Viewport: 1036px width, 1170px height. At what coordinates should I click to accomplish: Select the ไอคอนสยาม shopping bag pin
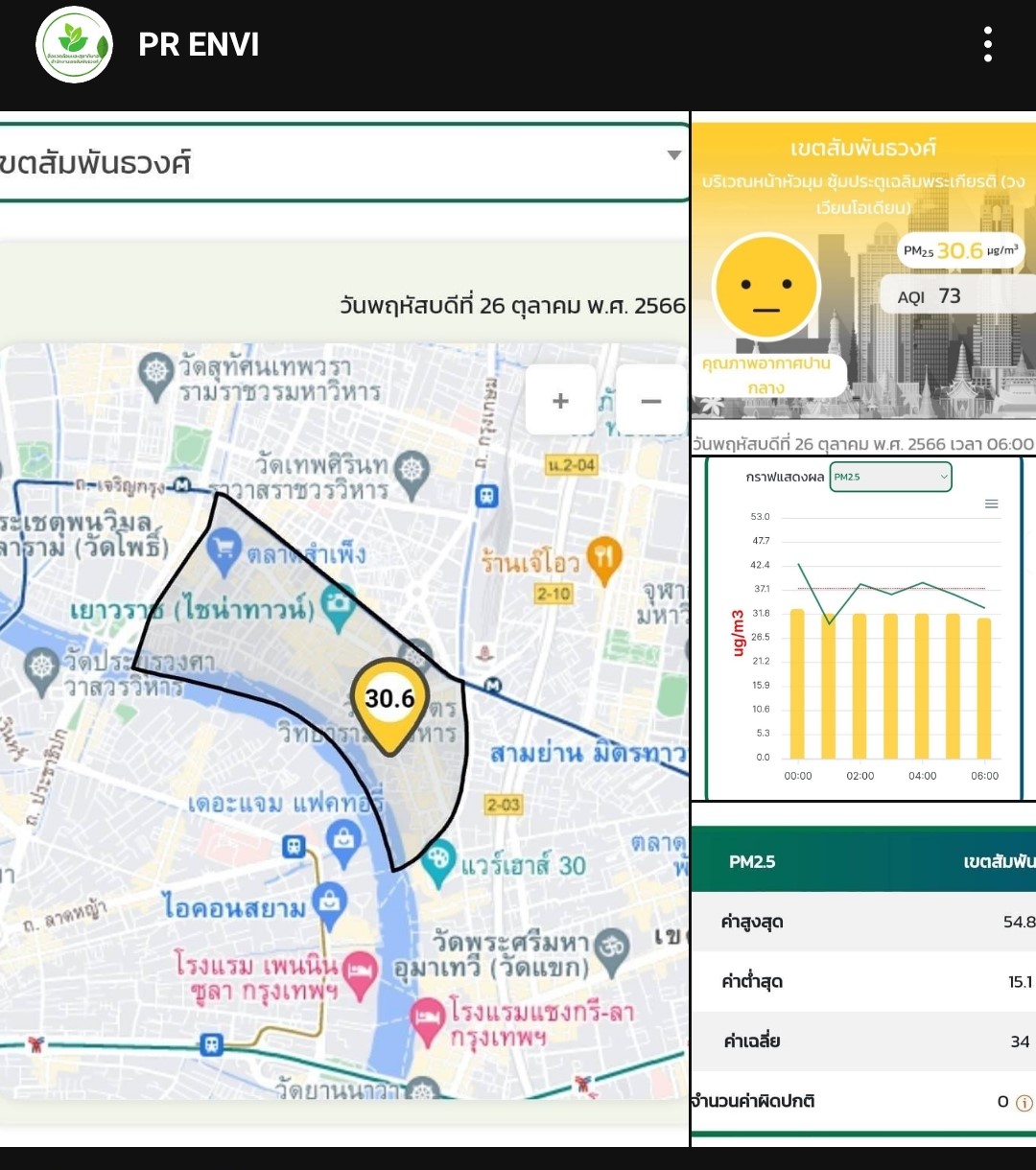pos(330,903)
